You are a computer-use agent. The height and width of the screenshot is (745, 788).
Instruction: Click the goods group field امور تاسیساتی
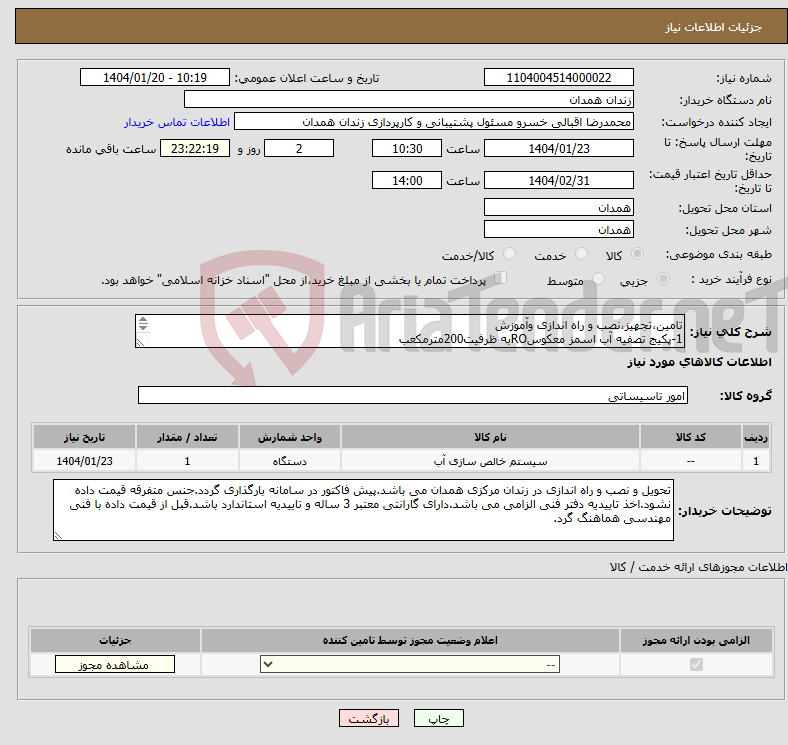tap(413, 395)
